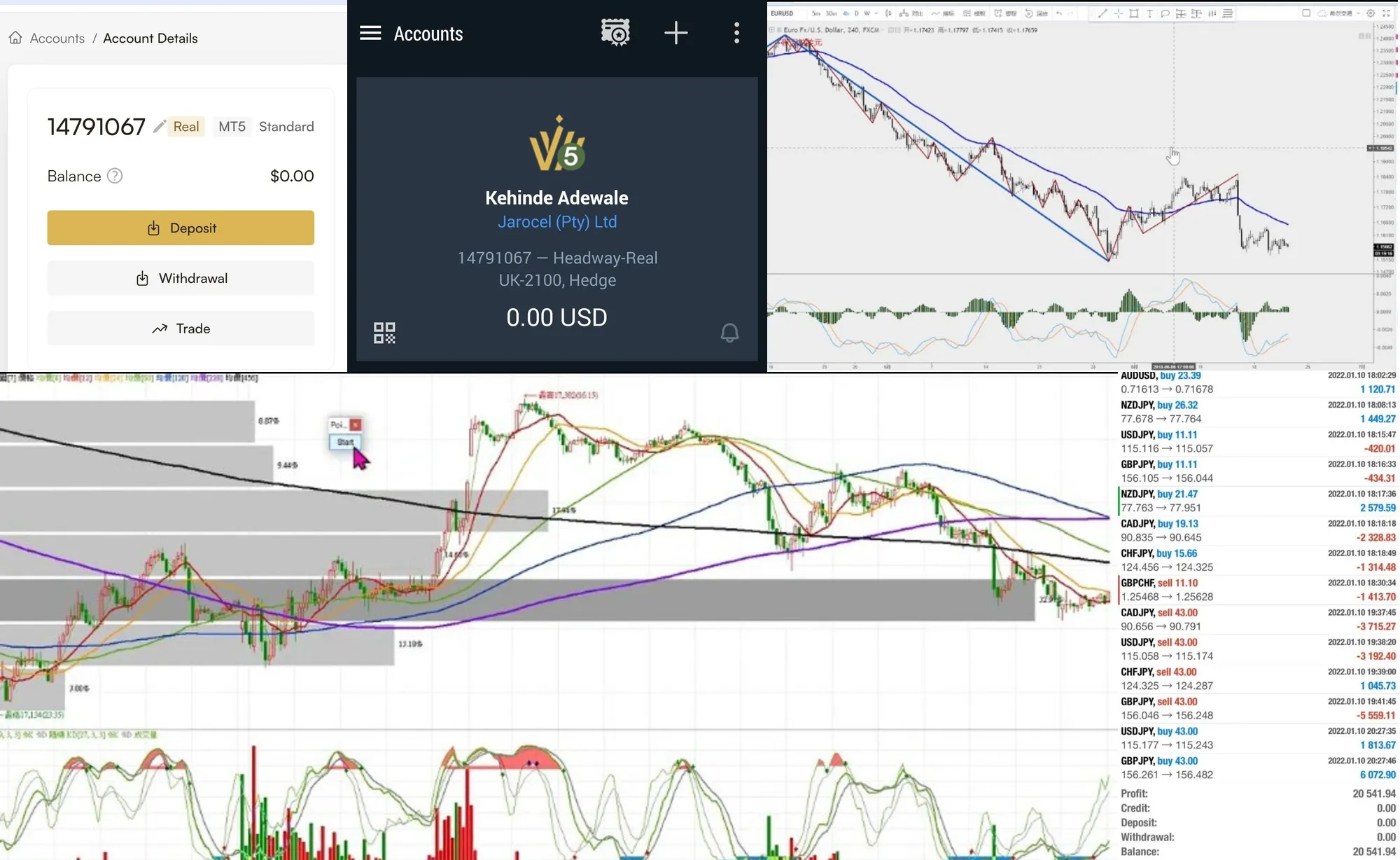Click the Account Details breadcrumb text
Image resolution: width=1400 pixels, height=860 pixels.
pyautogui.click(x=150, y=38)
